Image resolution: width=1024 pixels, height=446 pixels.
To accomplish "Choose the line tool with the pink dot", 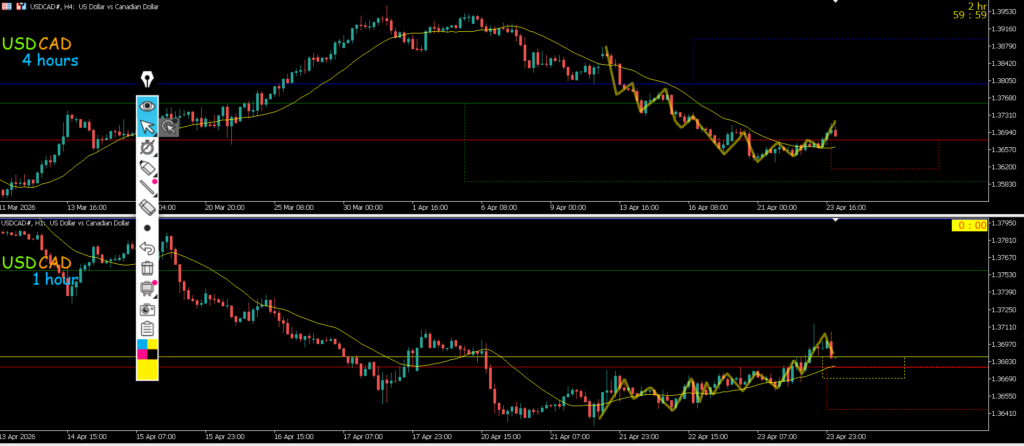I will (x=147, y=186).
